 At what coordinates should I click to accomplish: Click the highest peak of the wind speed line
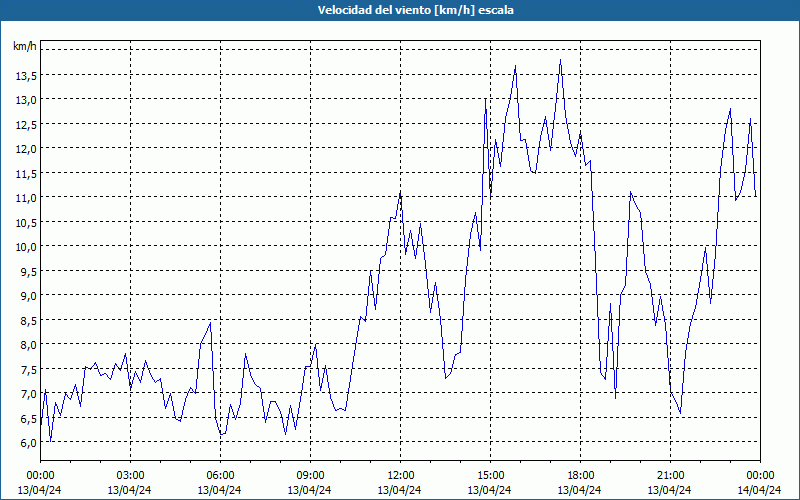coord(560,61)
